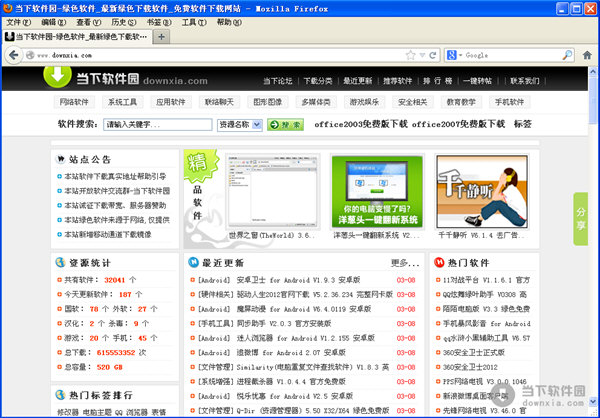Open 最近更新 in top navigation

pos(357,81)
